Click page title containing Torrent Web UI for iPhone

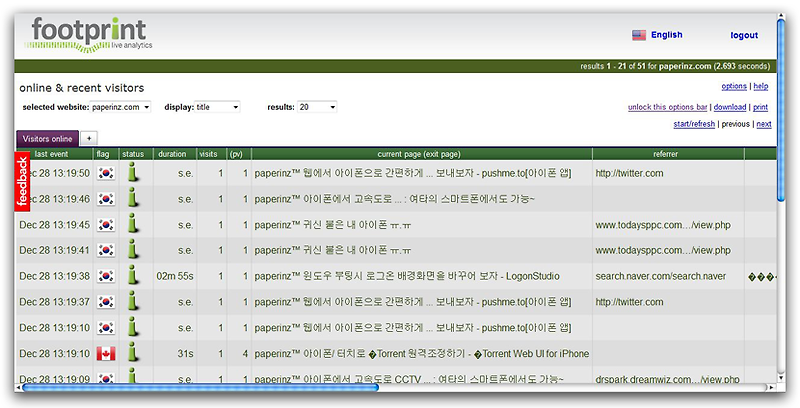(x=421, y=353)
